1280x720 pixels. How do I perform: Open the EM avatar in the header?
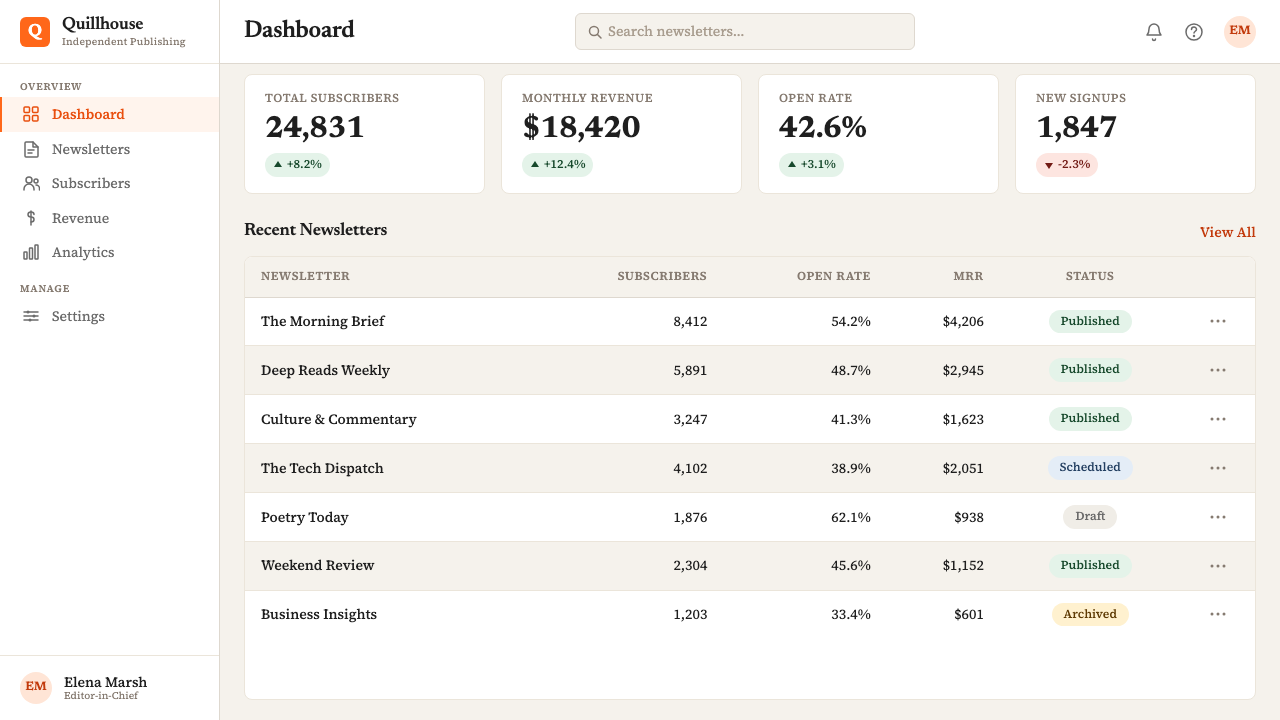[x=1240, y=32]
